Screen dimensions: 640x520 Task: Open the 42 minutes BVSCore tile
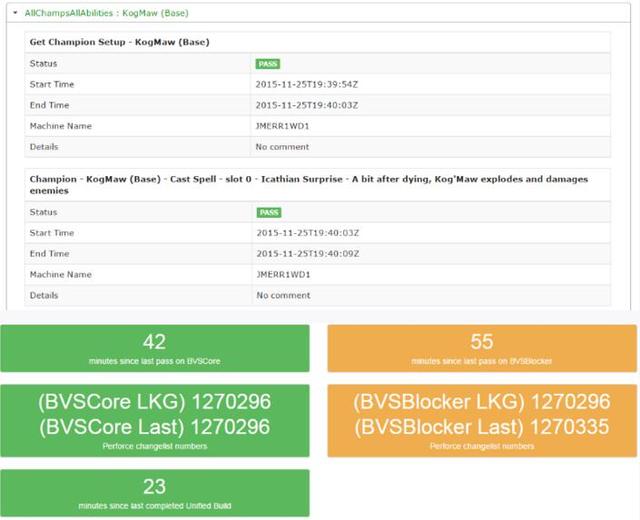click(x=155, y=349)
